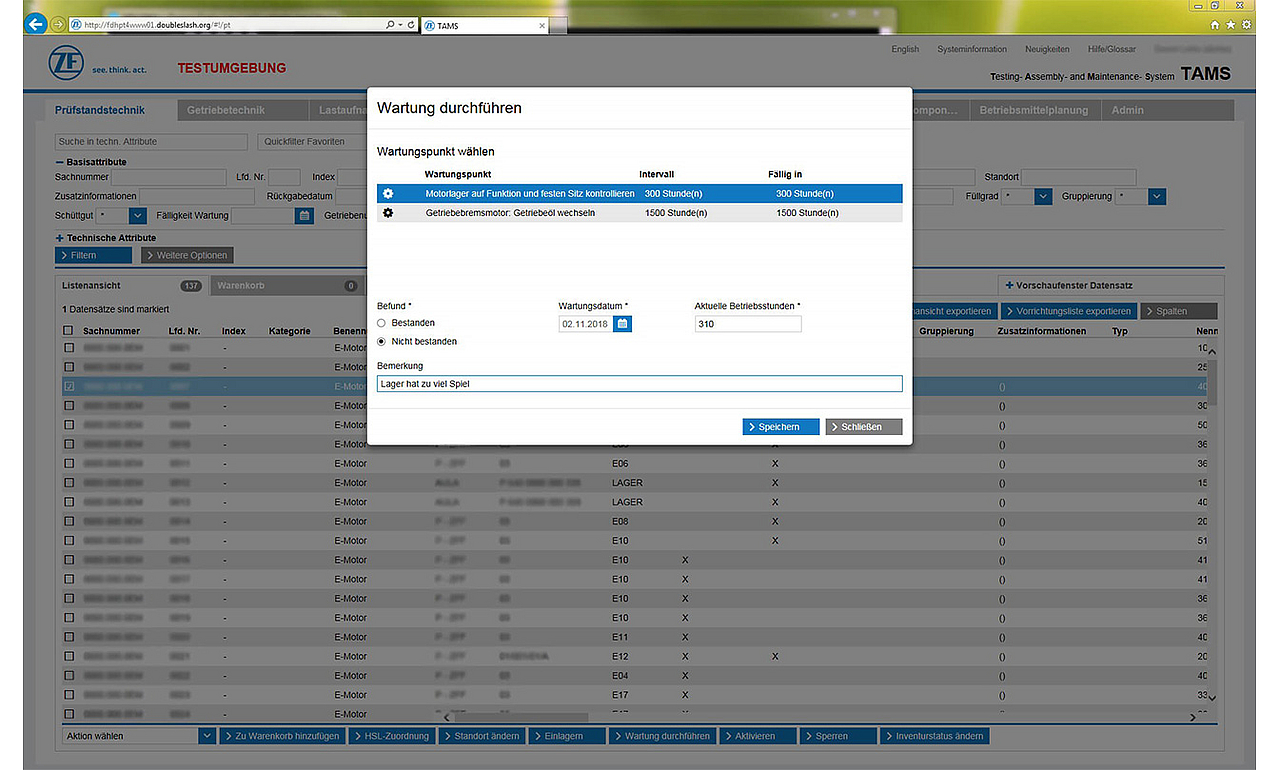Click the Speichern button
The width and height of the screenshot is (1280, 770).
781,427
